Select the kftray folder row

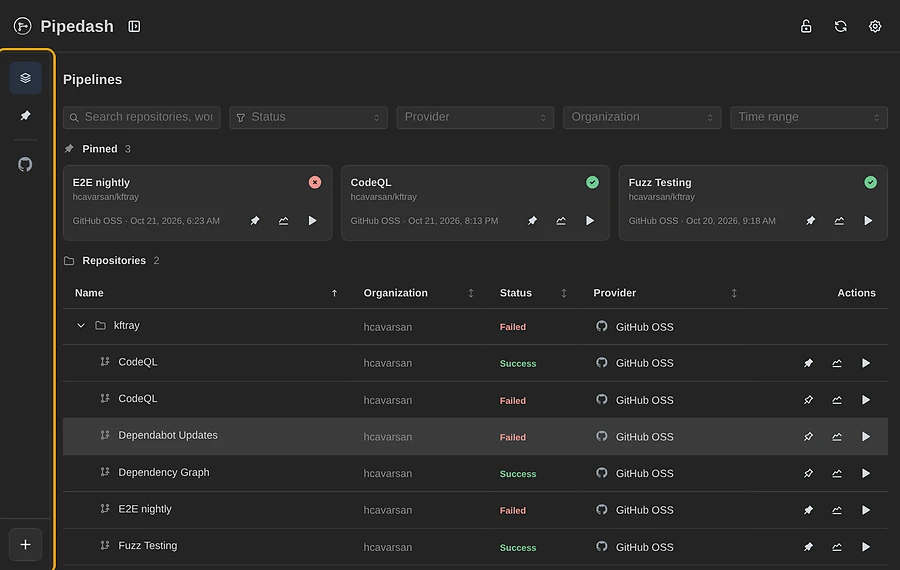(x=475, y=327)
